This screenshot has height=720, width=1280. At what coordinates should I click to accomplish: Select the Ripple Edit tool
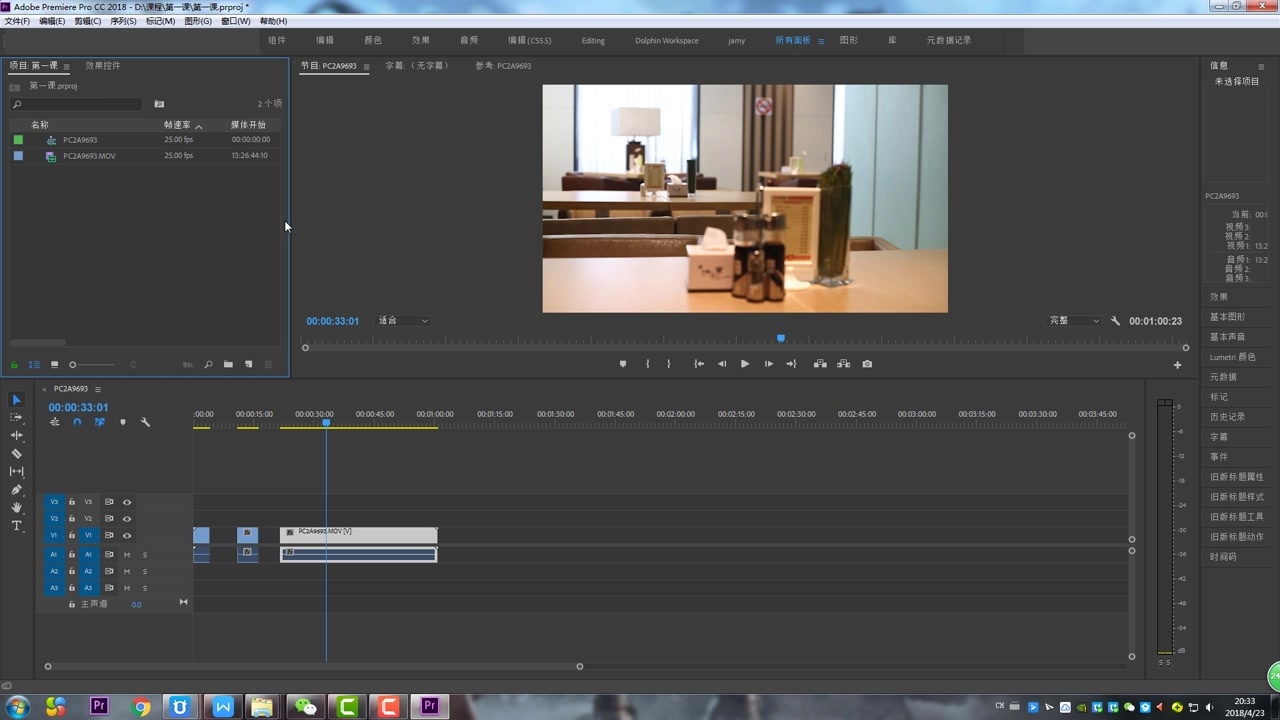pyautogui.click(x=16, y=436)
